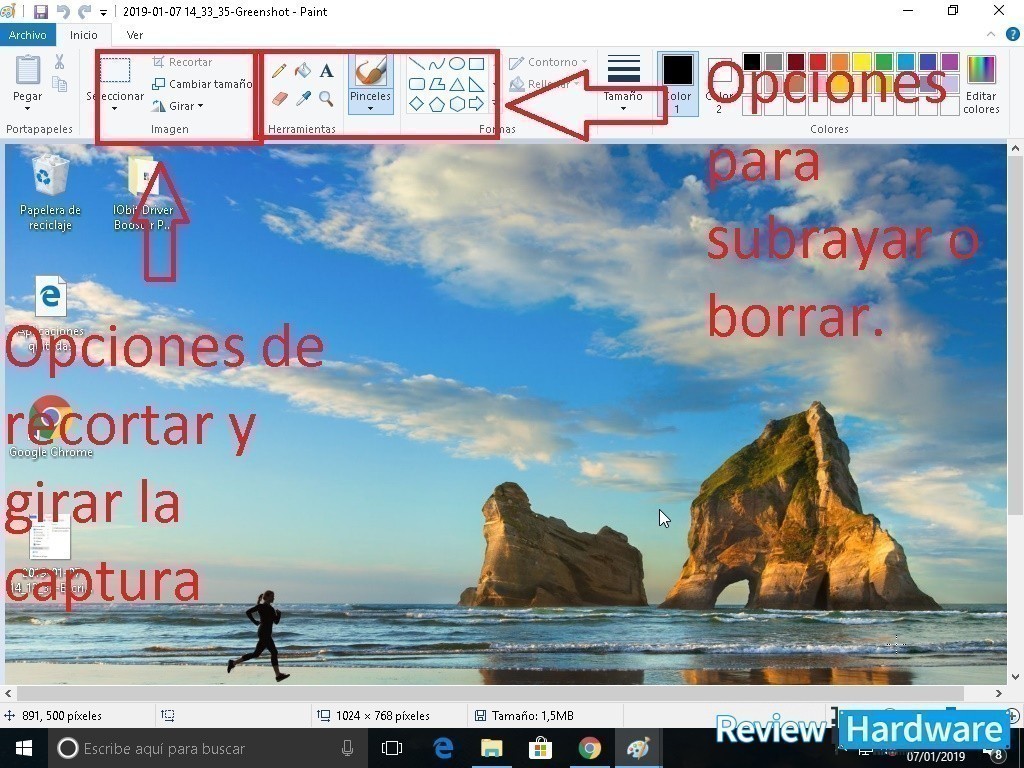Select the Eraser tool
The width and height of the screenshot is (1024, 768).
[279, 99]
